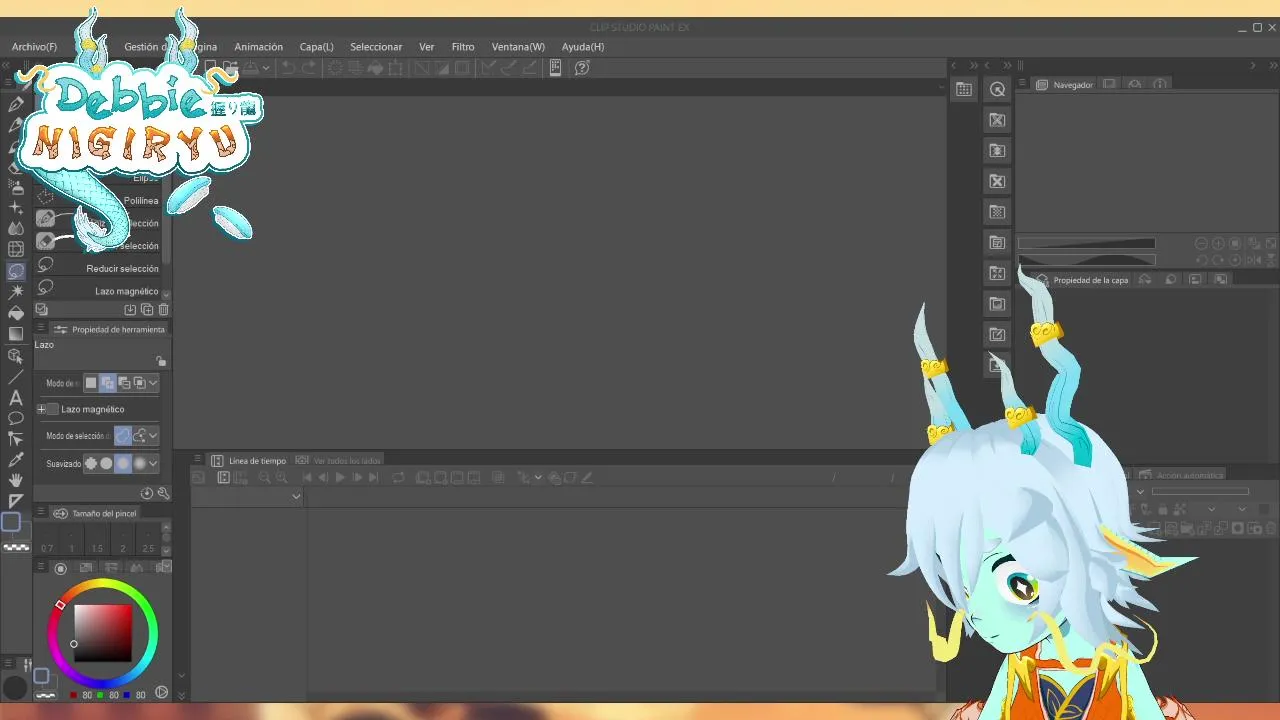Pick a shade in the color square
The width and height of the screenshot is (1280, 720).
click(x=104, y=633)
